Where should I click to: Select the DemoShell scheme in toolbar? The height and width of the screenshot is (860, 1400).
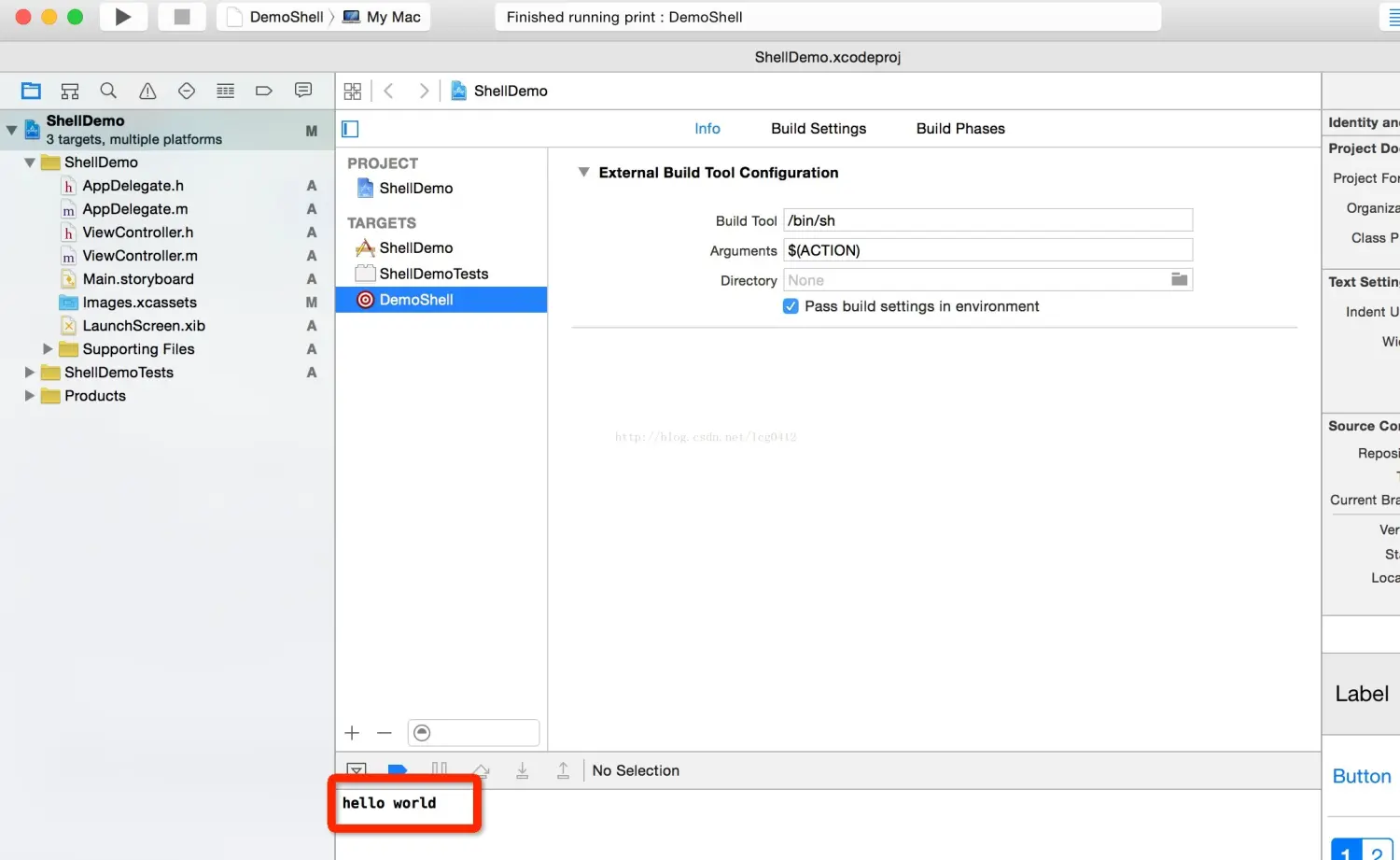click(275, 17)
